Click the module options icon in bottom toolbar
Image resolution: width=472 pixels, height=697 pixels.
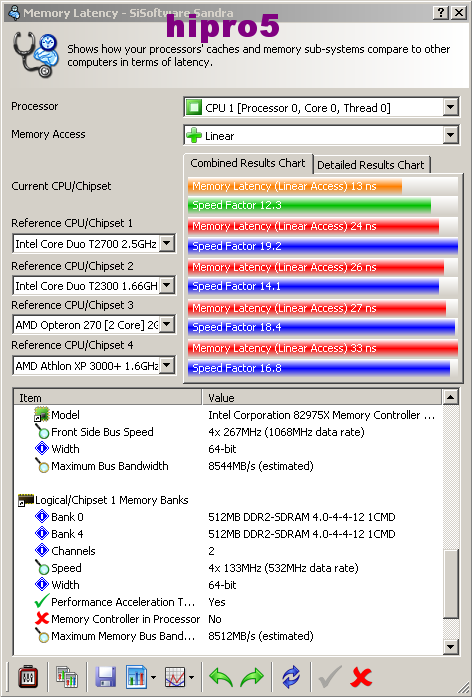click(28, 677)
